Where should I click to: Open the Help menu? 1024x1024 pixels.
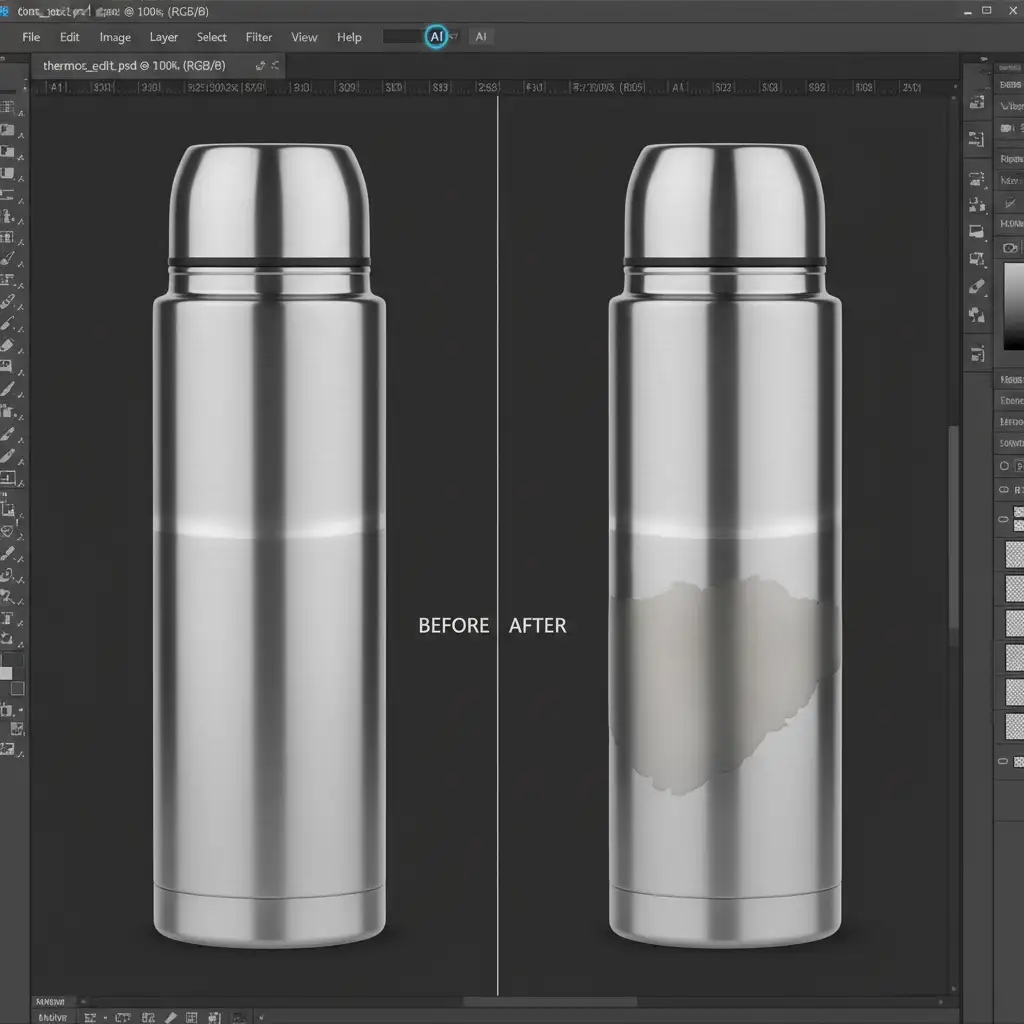349,37
